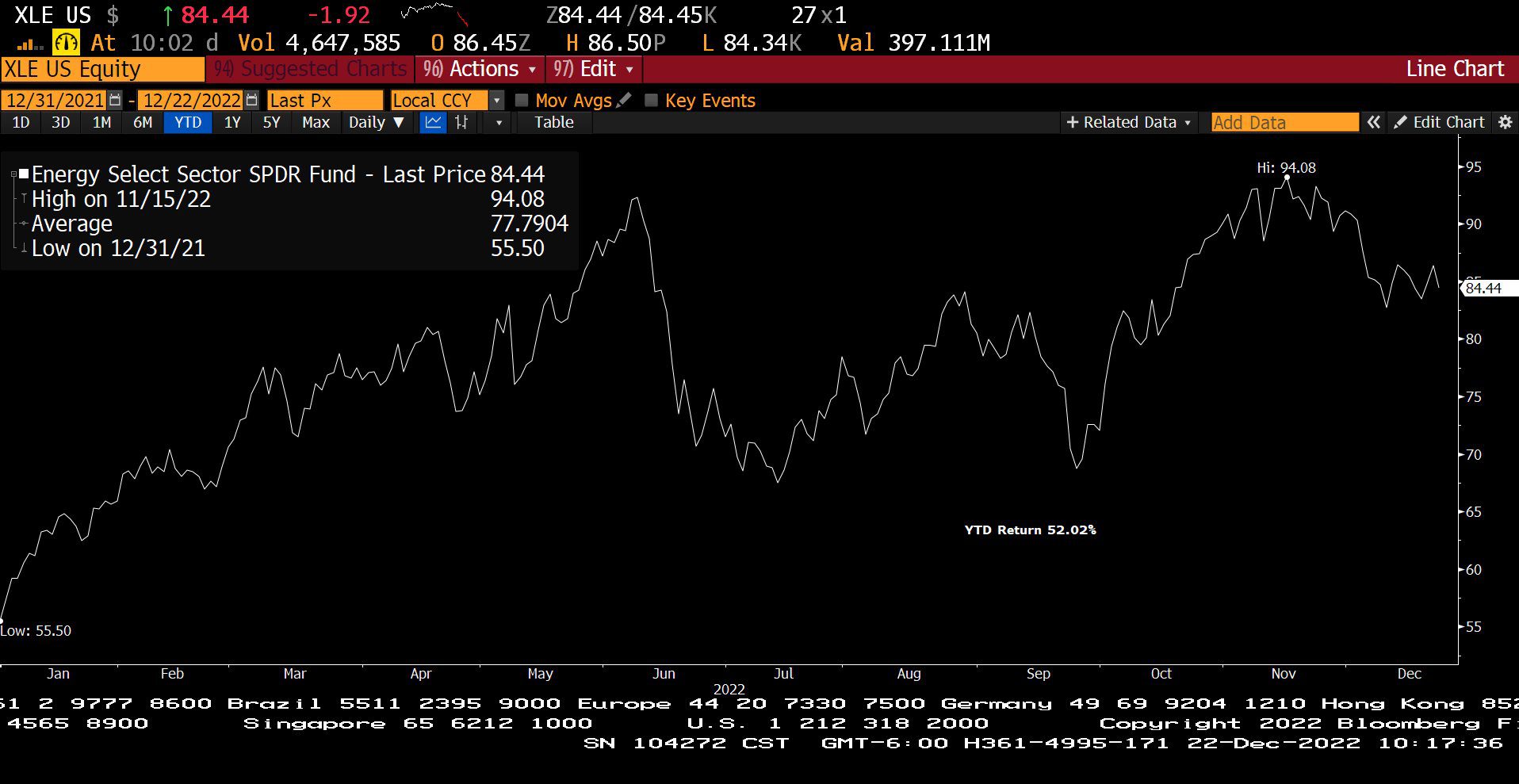Click the High on 11/15/22 legend row
Viewport: 1519px width, 784px height.
288,199
